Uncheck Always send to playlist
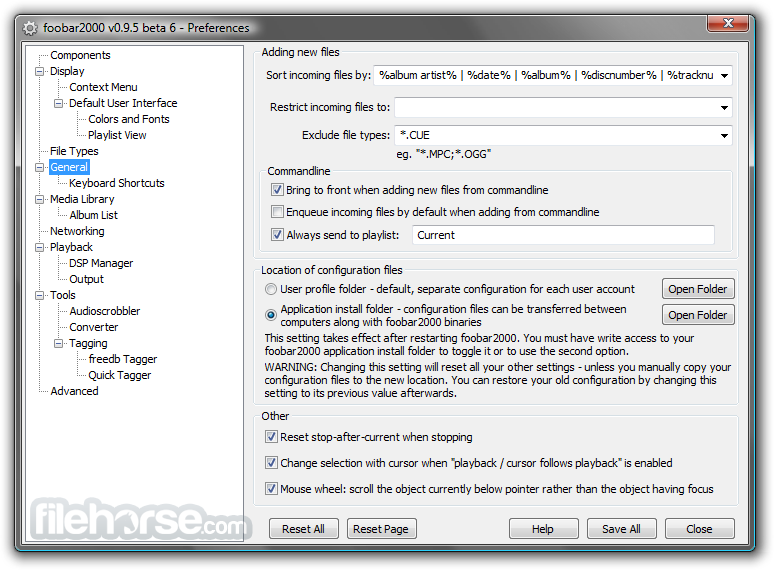The height and width of the screenshot is (570, 774). [x=278, y=235]
